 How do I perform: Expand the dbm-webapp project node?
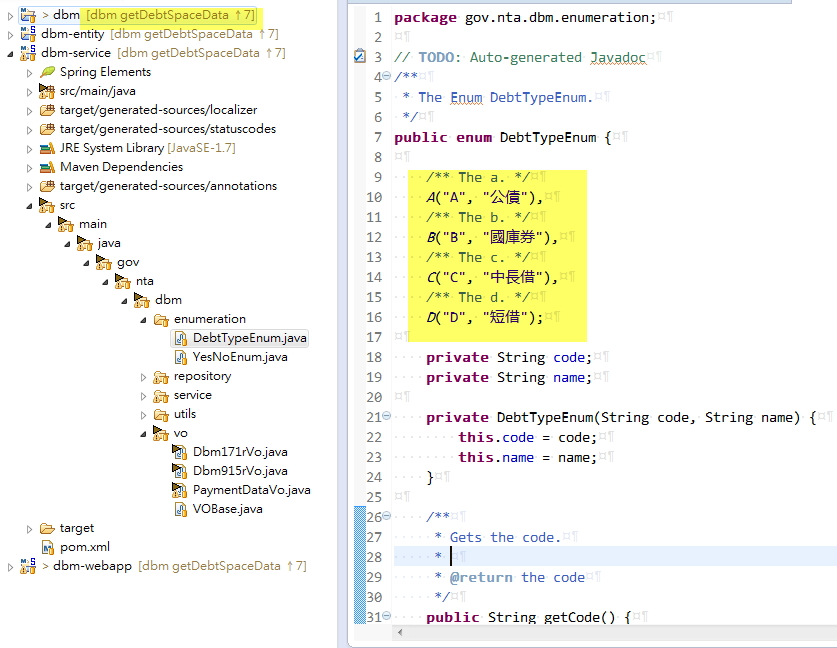pos(10,567)
